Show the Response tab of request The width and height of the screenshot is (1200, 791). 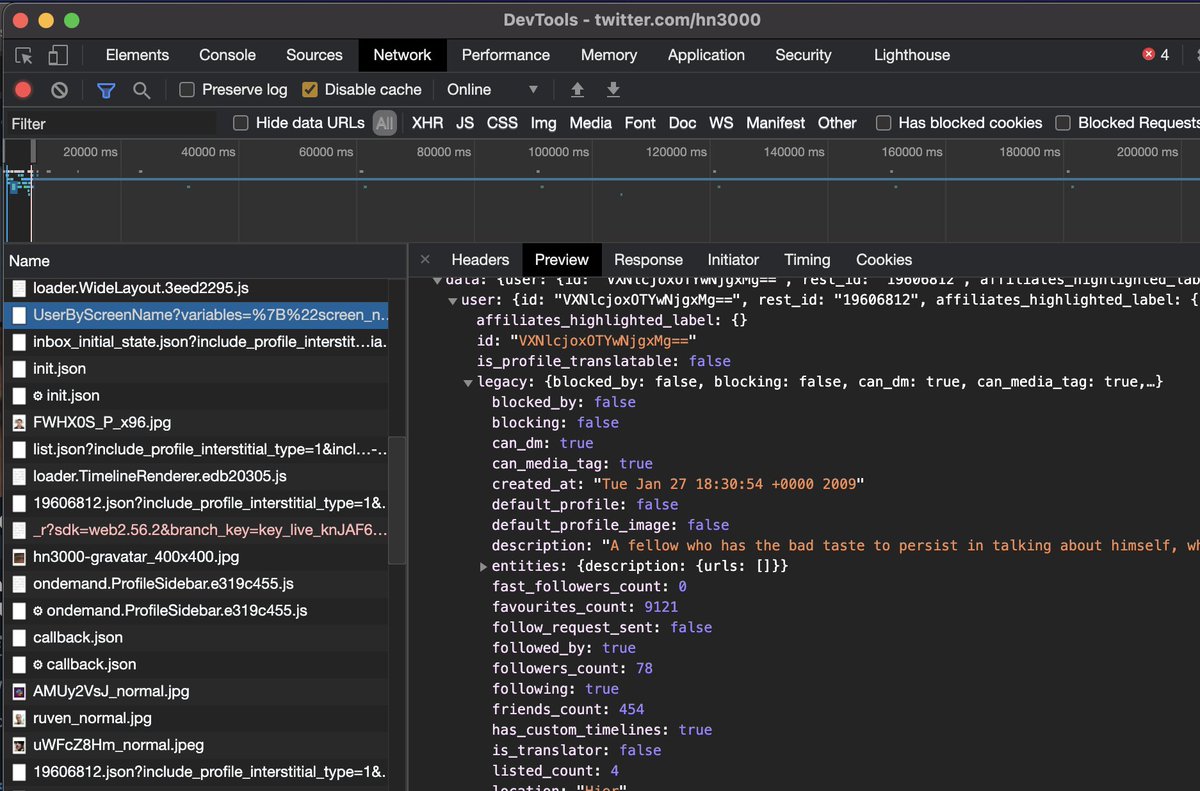(x=648, y=259)
